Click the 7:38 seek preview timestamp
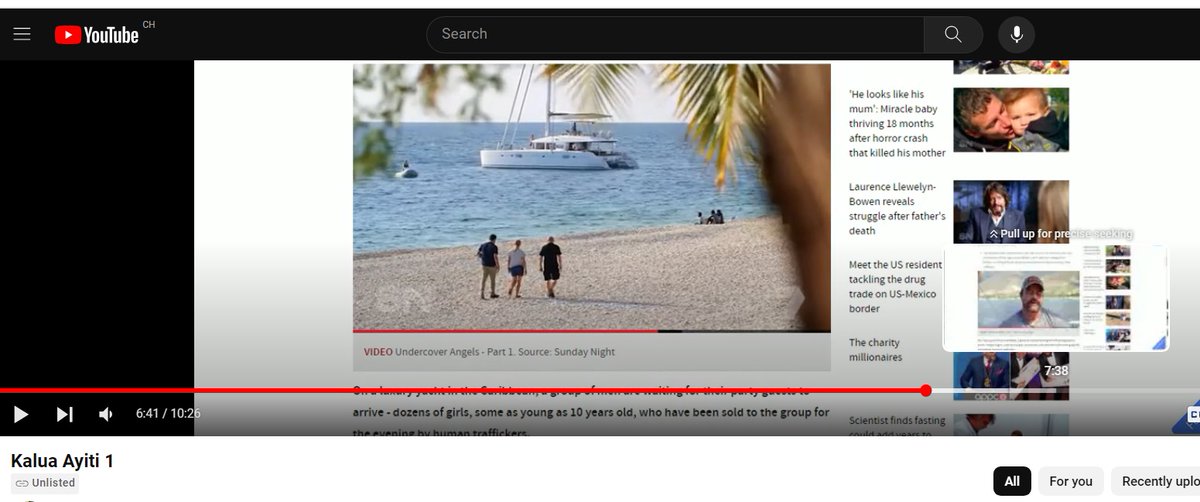1200x502 pixels. coord(1056,370)
